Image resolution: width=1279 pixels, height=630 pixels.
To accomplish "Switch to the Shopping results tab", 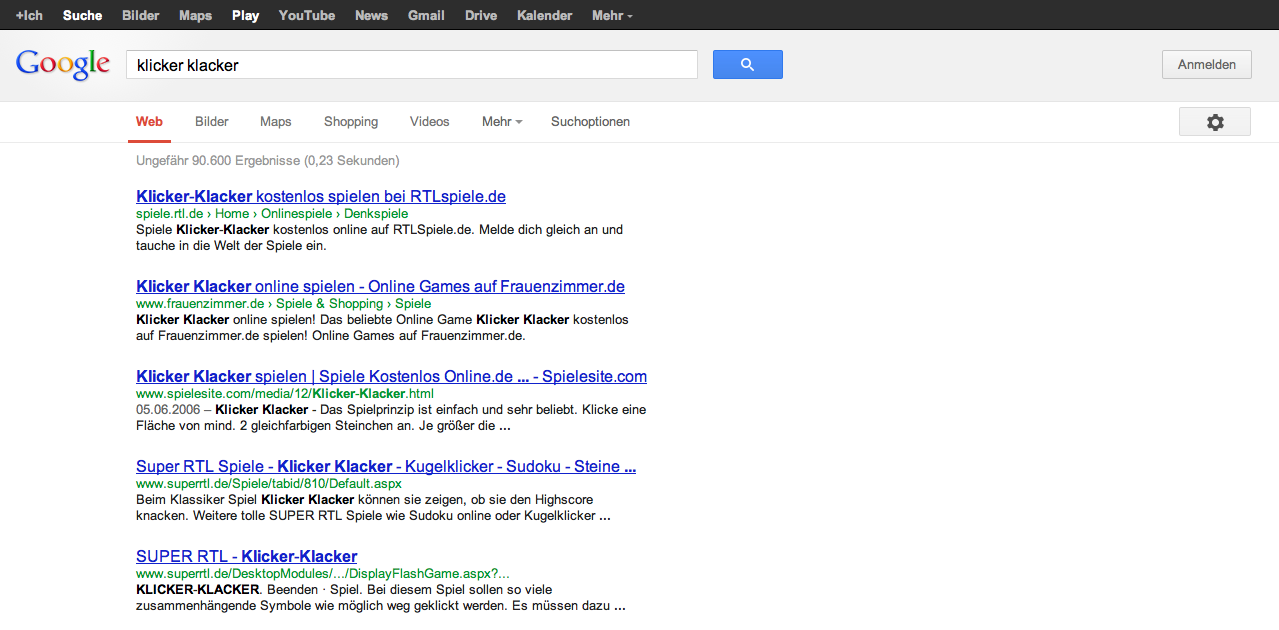I will 351,122.
